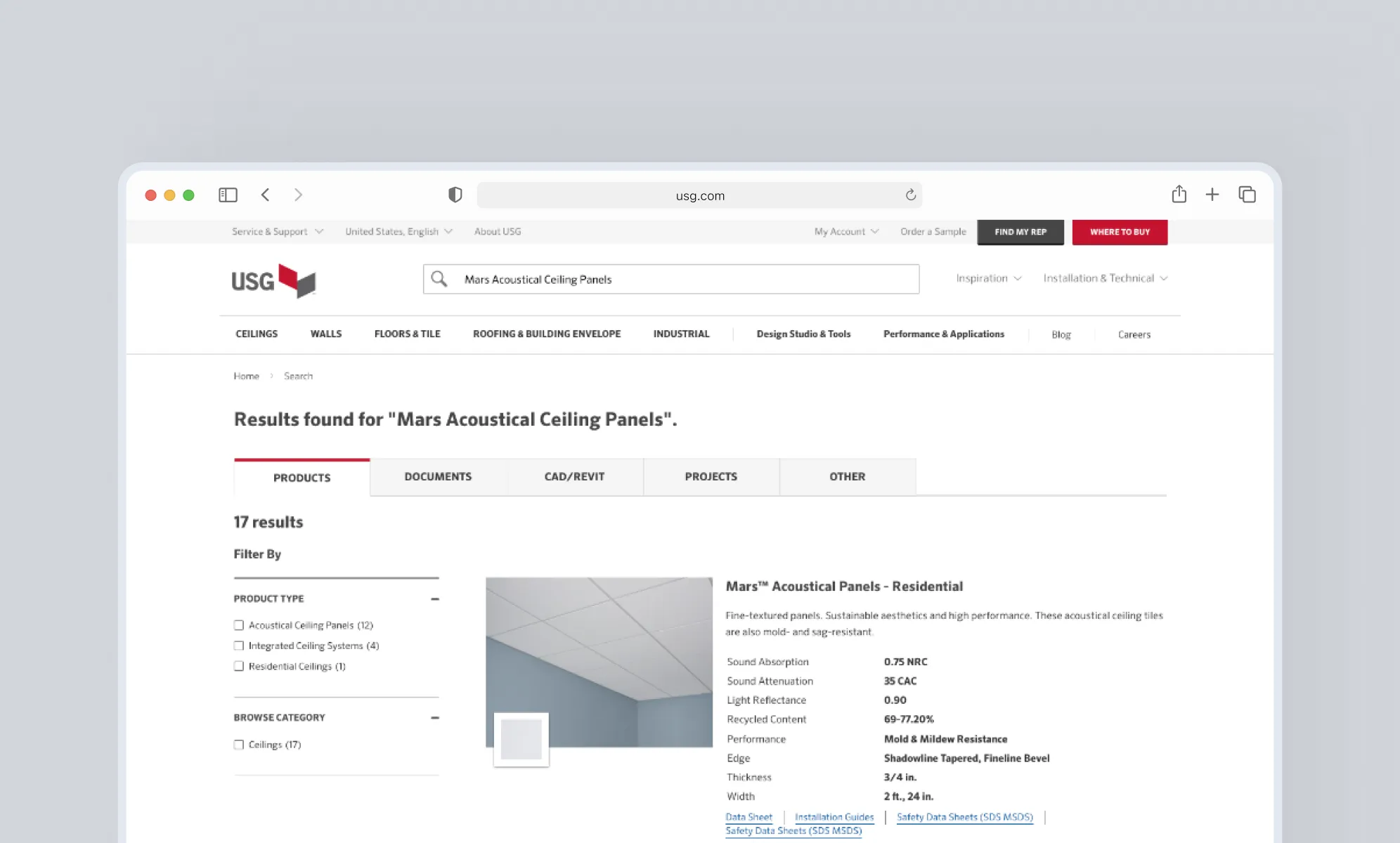Open the Share icon in Safari toolbar

1179,194
